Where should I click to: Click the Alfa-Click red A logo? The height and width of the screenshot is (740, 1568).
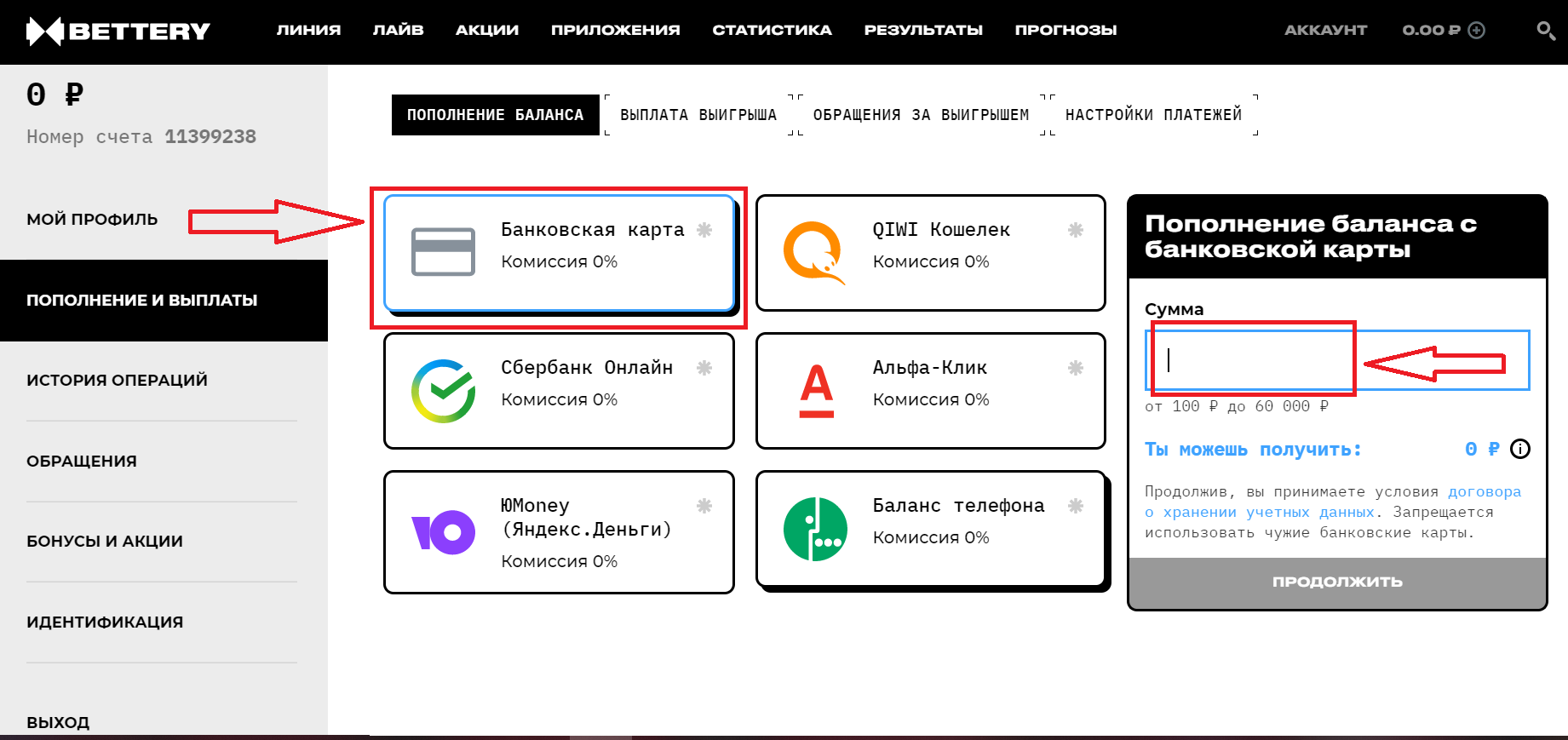[816, 391]
